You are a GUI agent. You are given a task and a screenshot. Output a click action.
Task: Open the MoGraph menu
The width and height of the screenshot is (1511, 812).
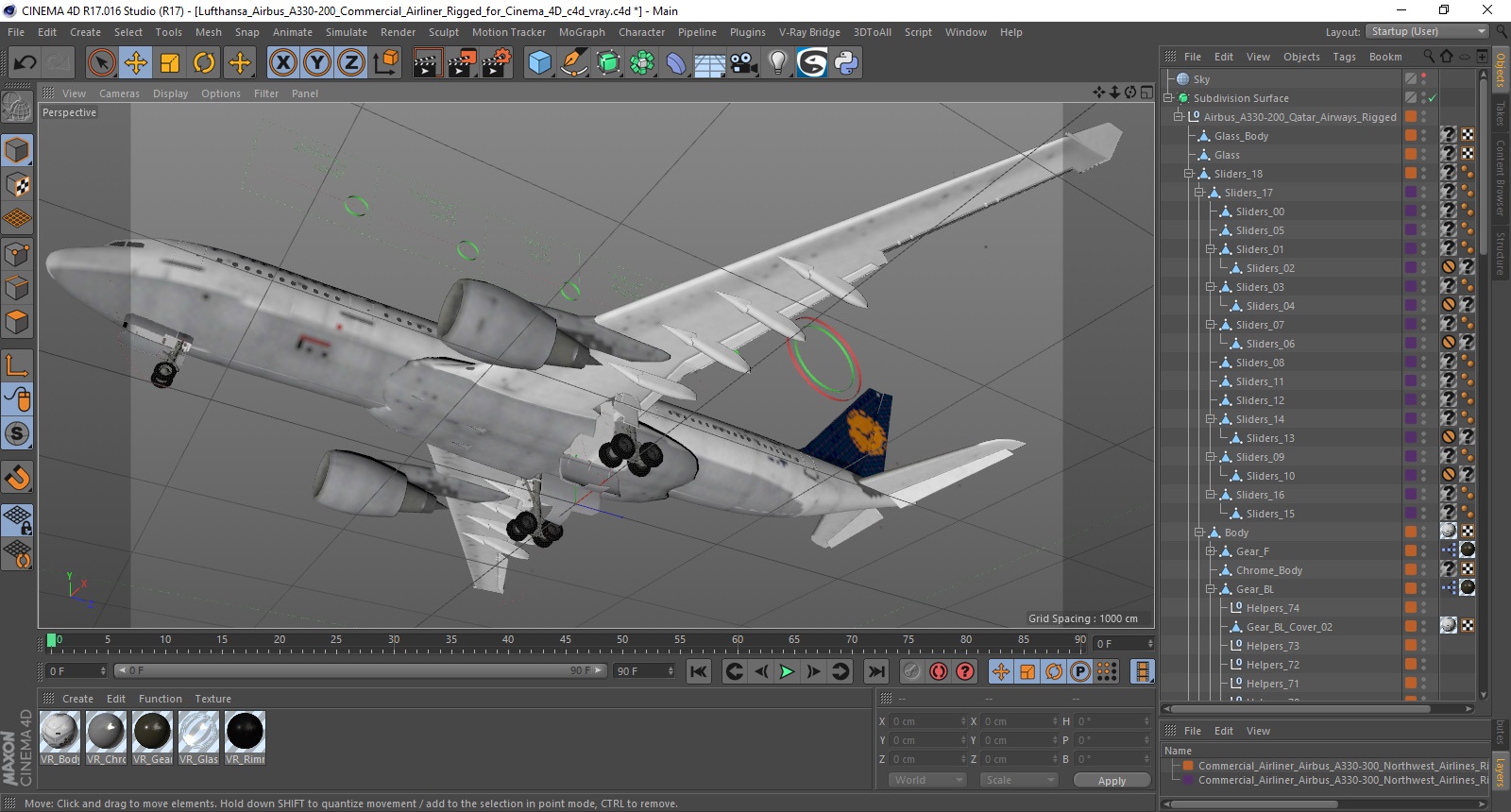tap(582, 32)
